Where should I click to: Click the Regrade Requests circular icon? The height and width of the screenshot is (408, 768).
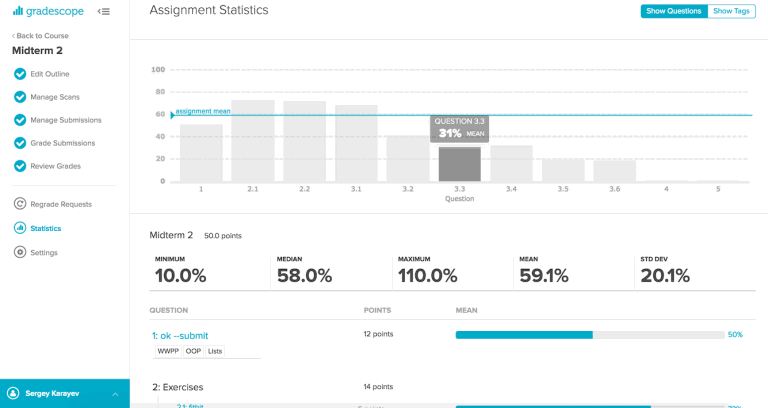pos(20,204)
